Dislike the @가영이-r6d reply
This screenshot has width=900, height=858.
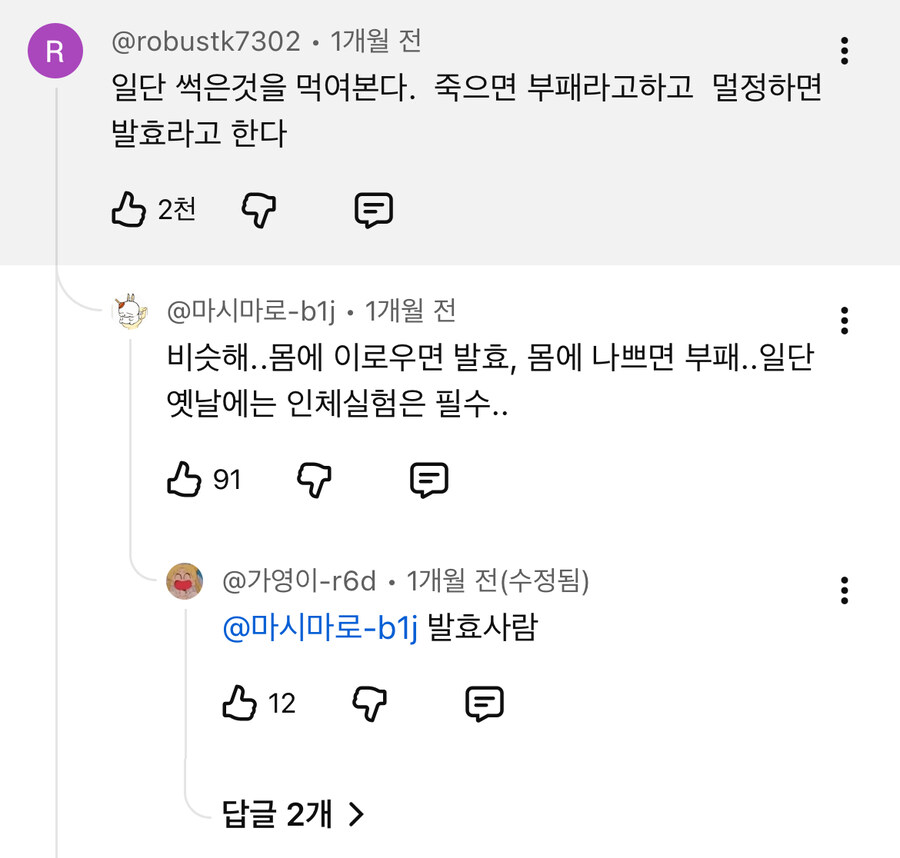(x=370, y=703)
